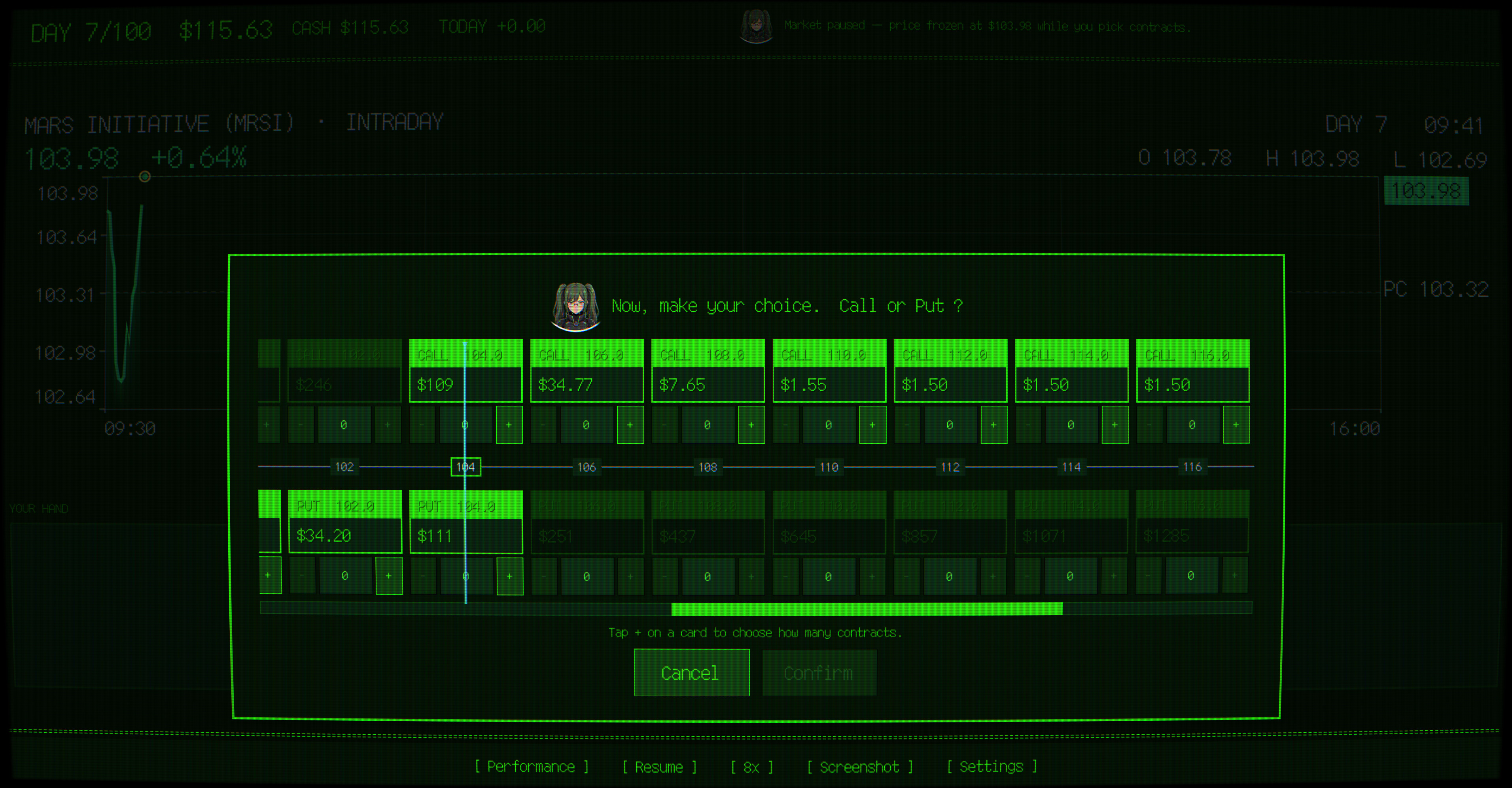Click the CASH $115.63 readout
This screenshot has height=788, width=1512.
[350, 28]
